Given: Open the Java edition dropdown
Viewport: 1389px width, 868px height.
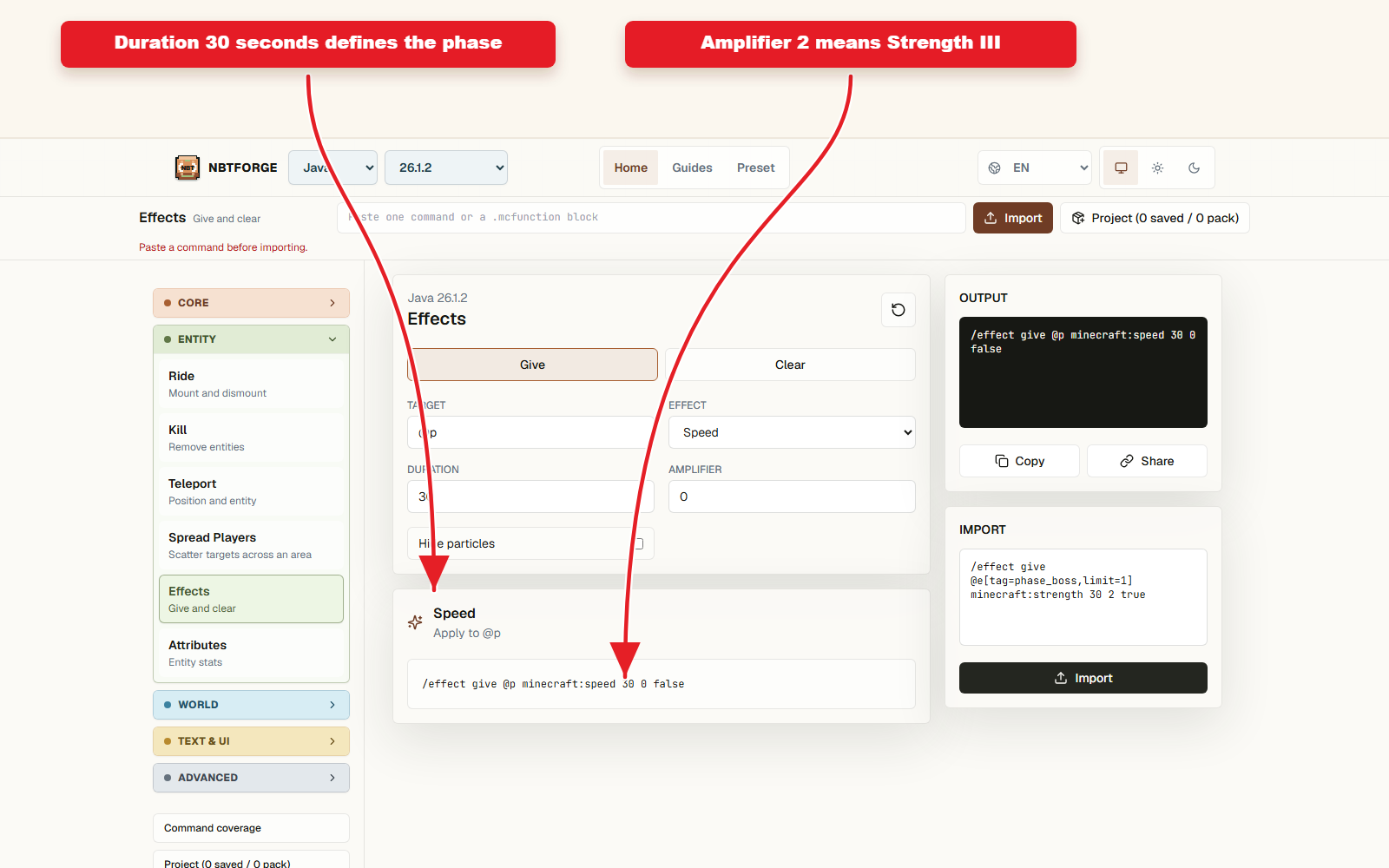Looking at the screenshot, I should tap(332, 168).
